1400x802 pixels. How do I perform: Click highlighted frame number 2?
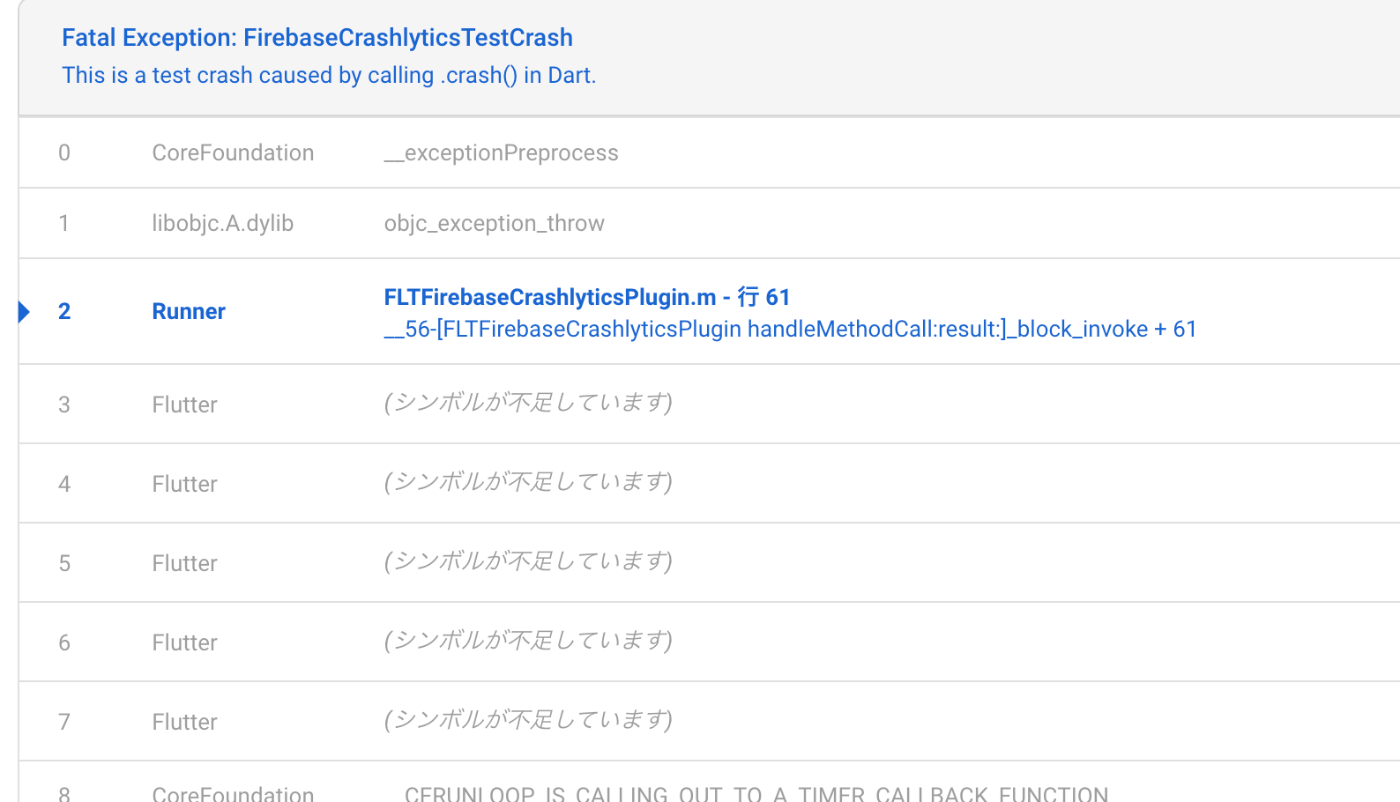pyautogui.click(x=64, y=311)
